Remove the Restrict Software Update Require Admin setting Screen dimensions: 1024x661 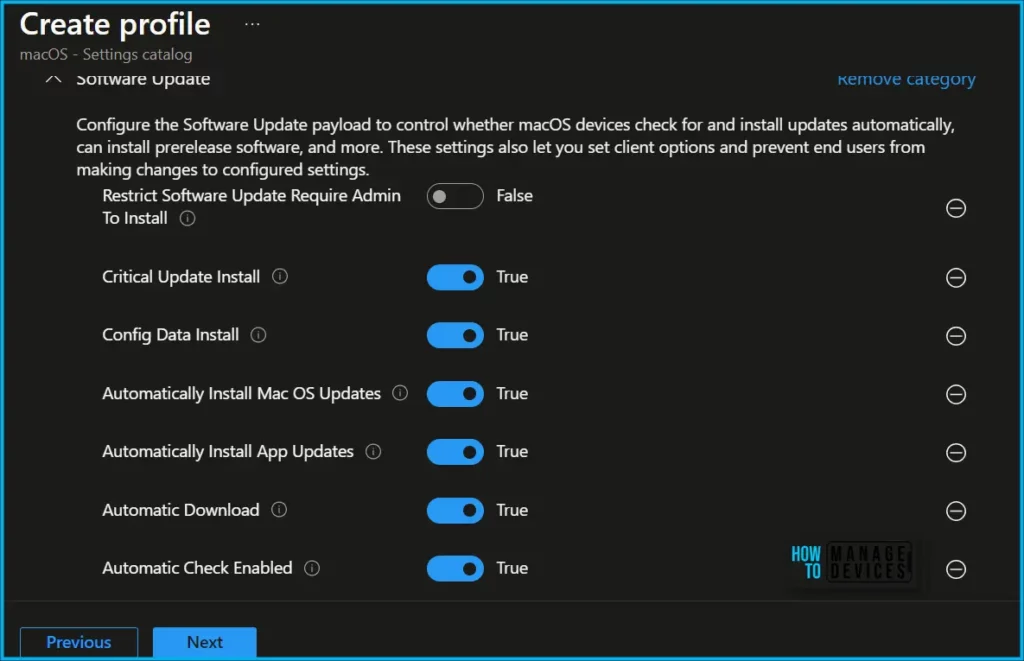coord(955,208)
